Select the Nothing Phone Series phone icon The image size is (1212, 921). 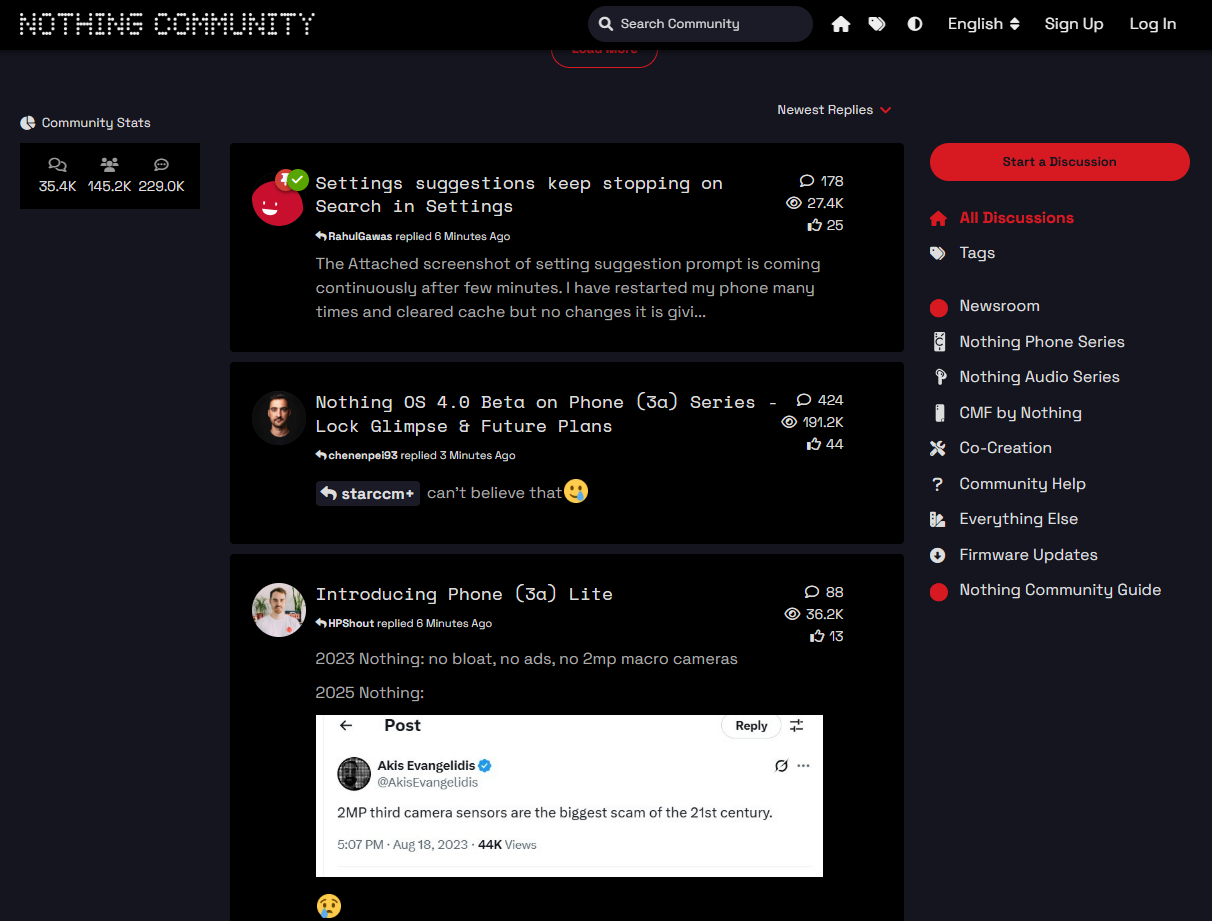938,341
